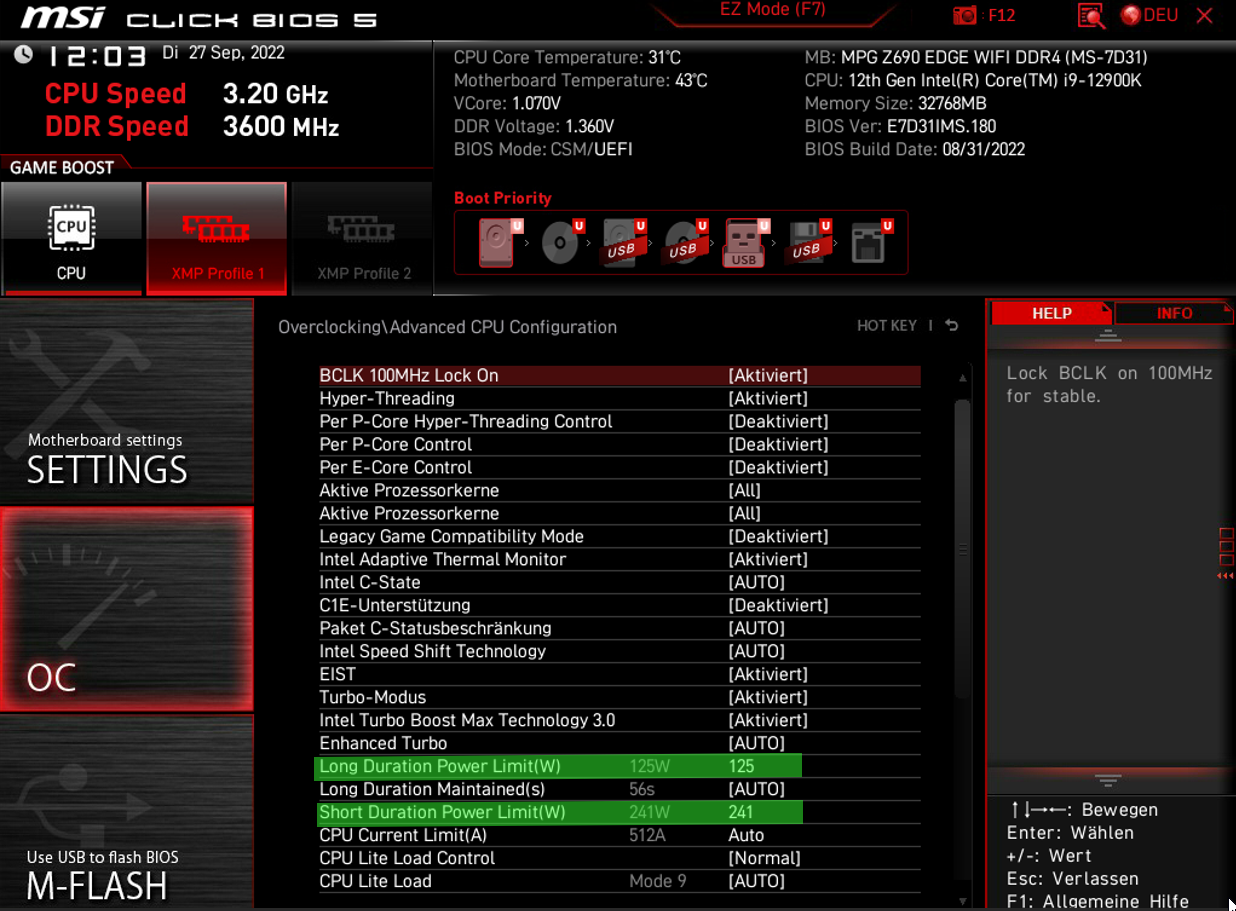Image resolution: width=1236 pixels, height=911 pixels.
Task: Change language with the DEU globe icon
Action: (x=1149, y=15)
